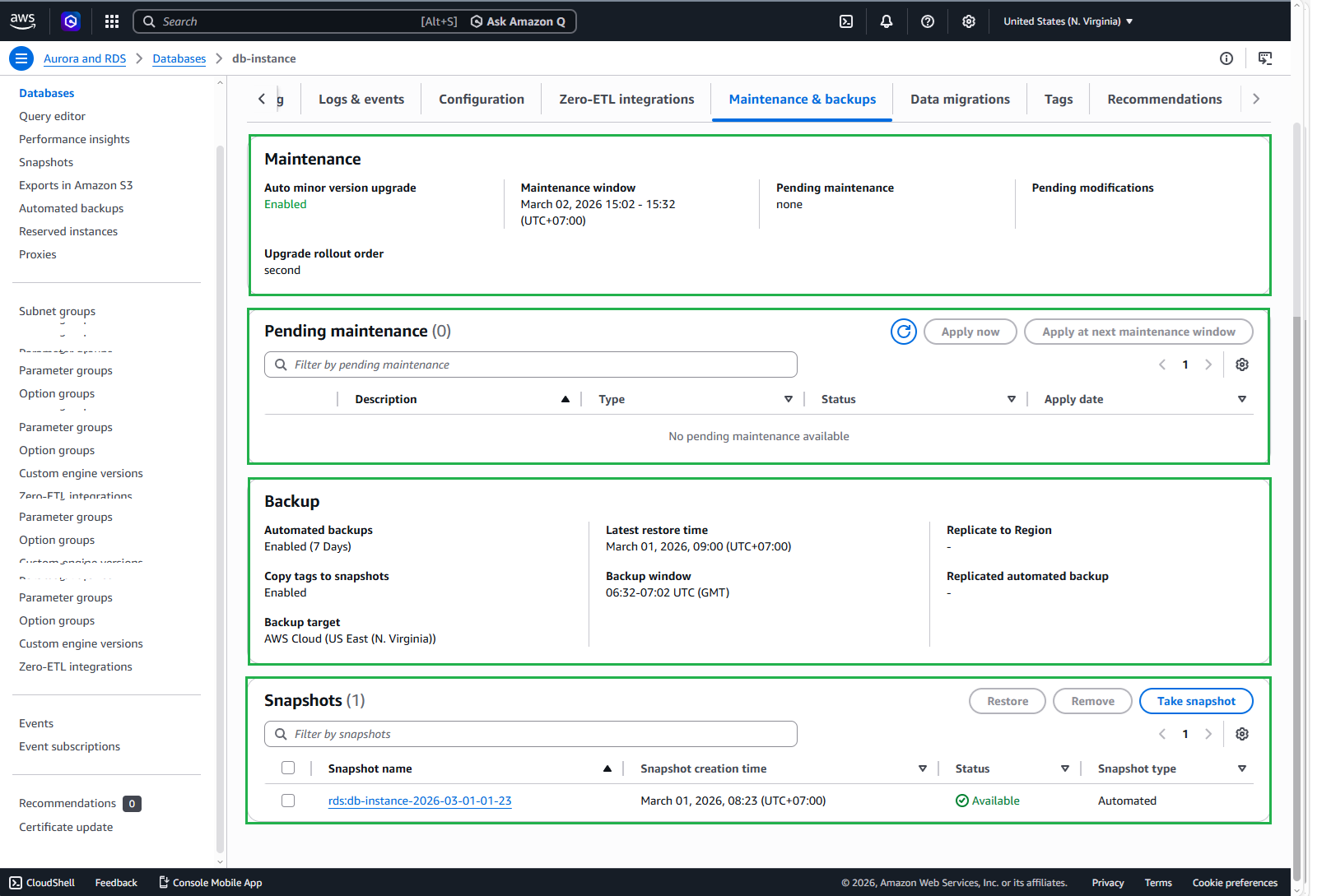Screen dimensions: 1317x896
Task: Open Cookie preferences in footer
Action: click(x=1235, y=883)
